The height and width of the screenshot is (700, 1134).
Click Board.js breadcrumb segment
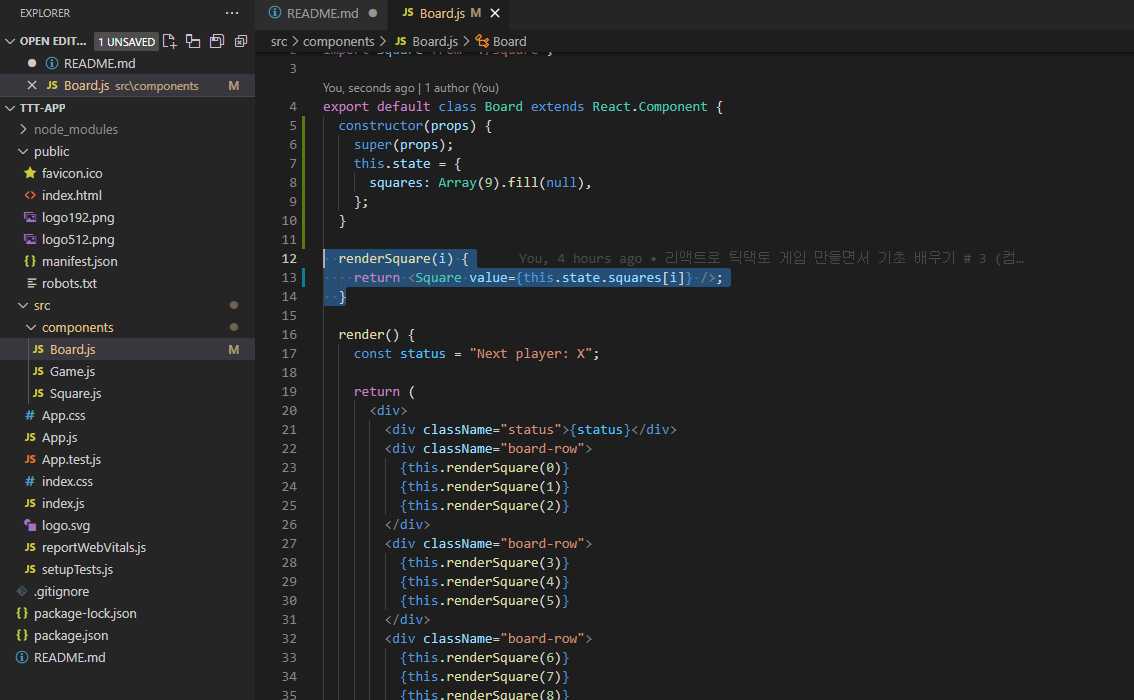[x=435, y=41]
